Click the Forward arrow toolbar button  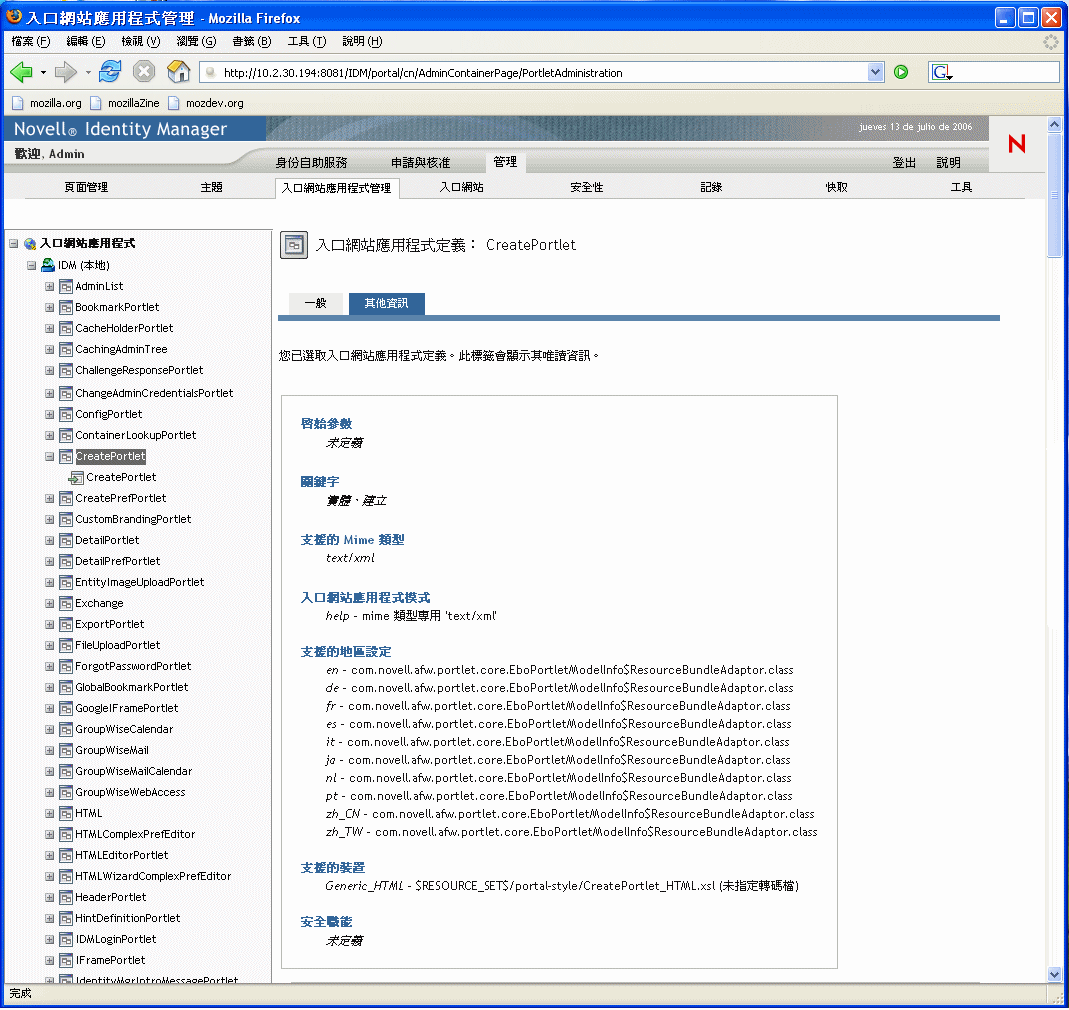pyautogui.click(x=65, y=72)
